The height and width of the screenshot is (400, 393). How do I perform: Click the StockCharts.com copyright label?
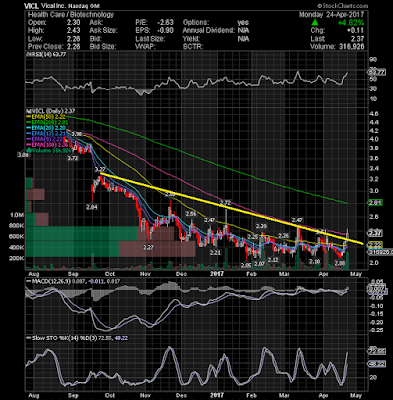(342, 6)
